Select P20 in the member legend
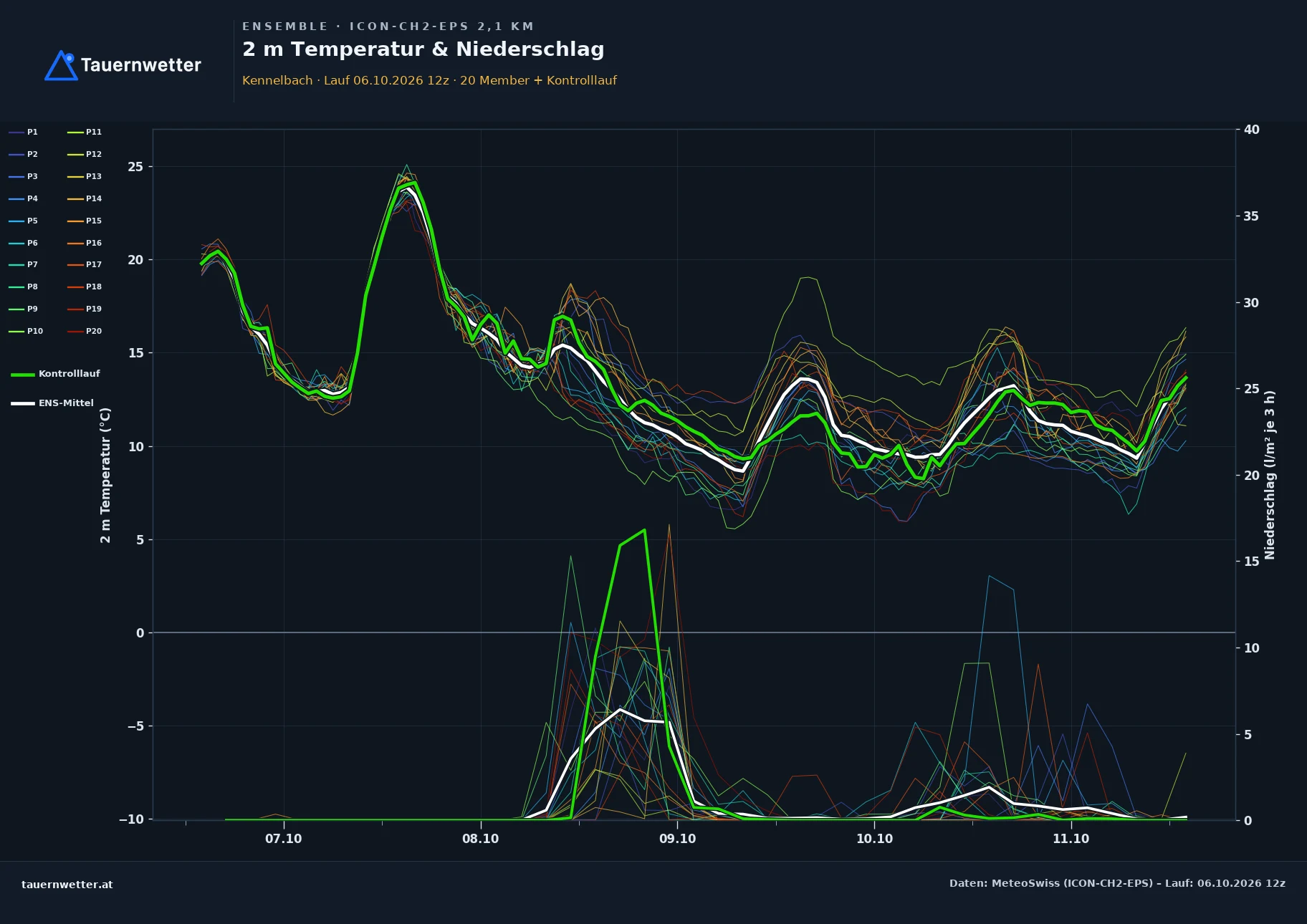The height and width of the screenshot is (924, 1307). tap(85, 331)
